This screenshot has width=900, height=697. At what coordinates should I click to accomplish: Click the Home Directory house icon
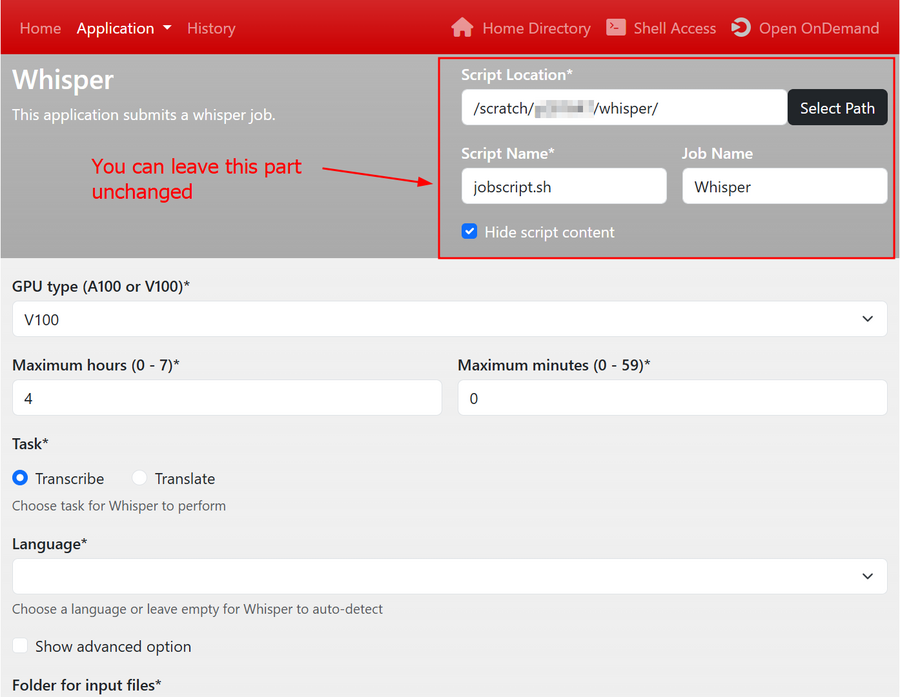(461, 28)
